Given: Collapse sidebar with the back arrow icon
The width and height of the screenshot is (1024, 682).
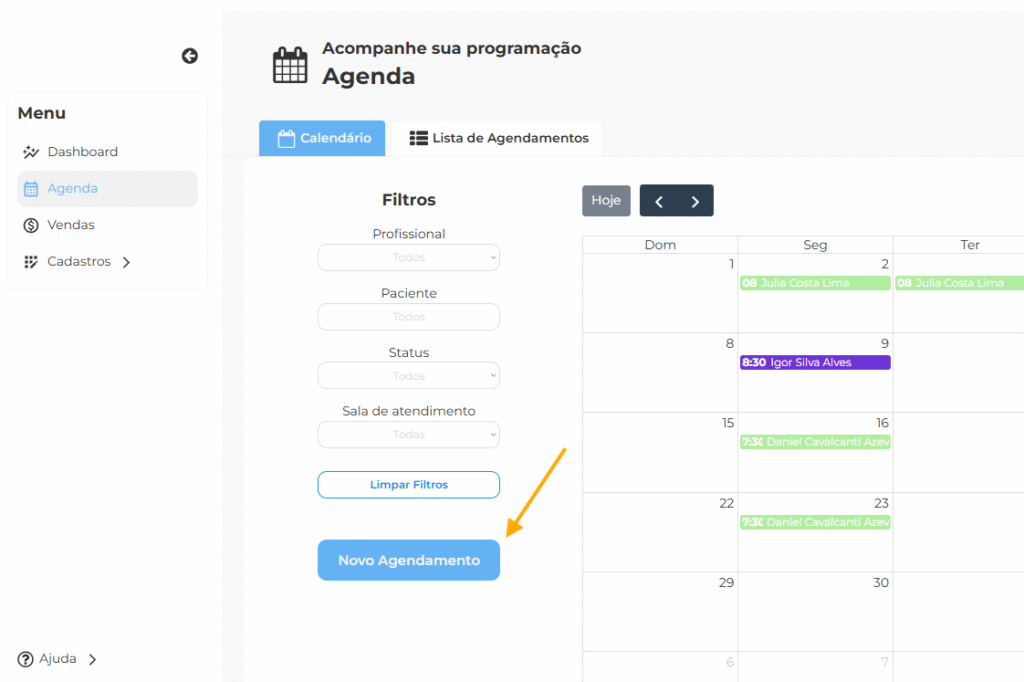Looking at the screenshot, I should (189, 56).
